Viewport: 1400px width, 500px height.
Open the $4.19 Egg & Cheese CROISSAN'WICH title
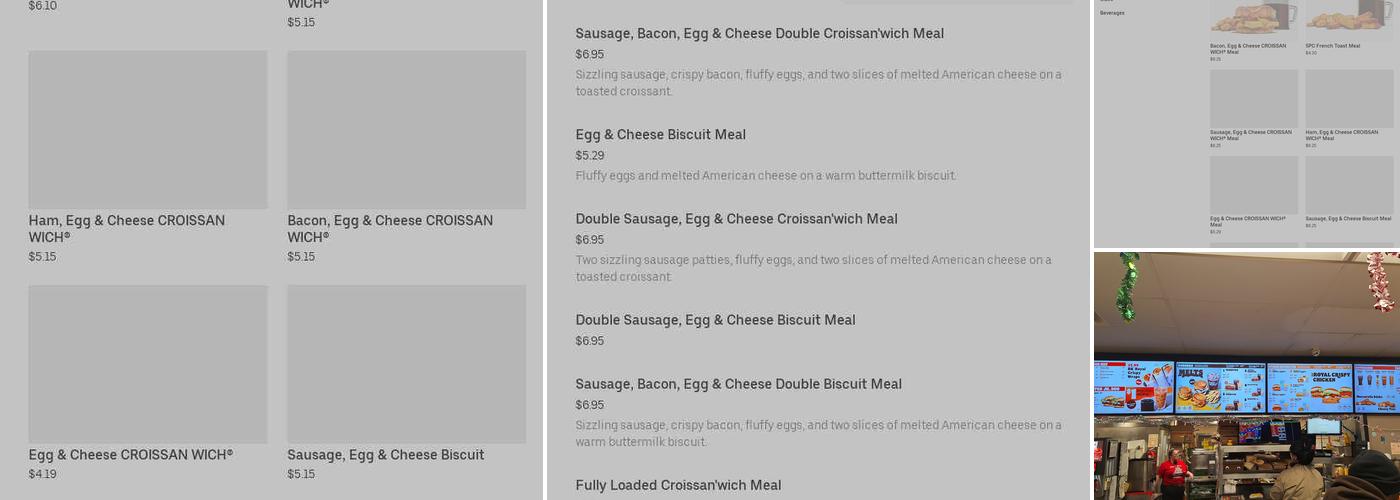click(x=131, y=455)
